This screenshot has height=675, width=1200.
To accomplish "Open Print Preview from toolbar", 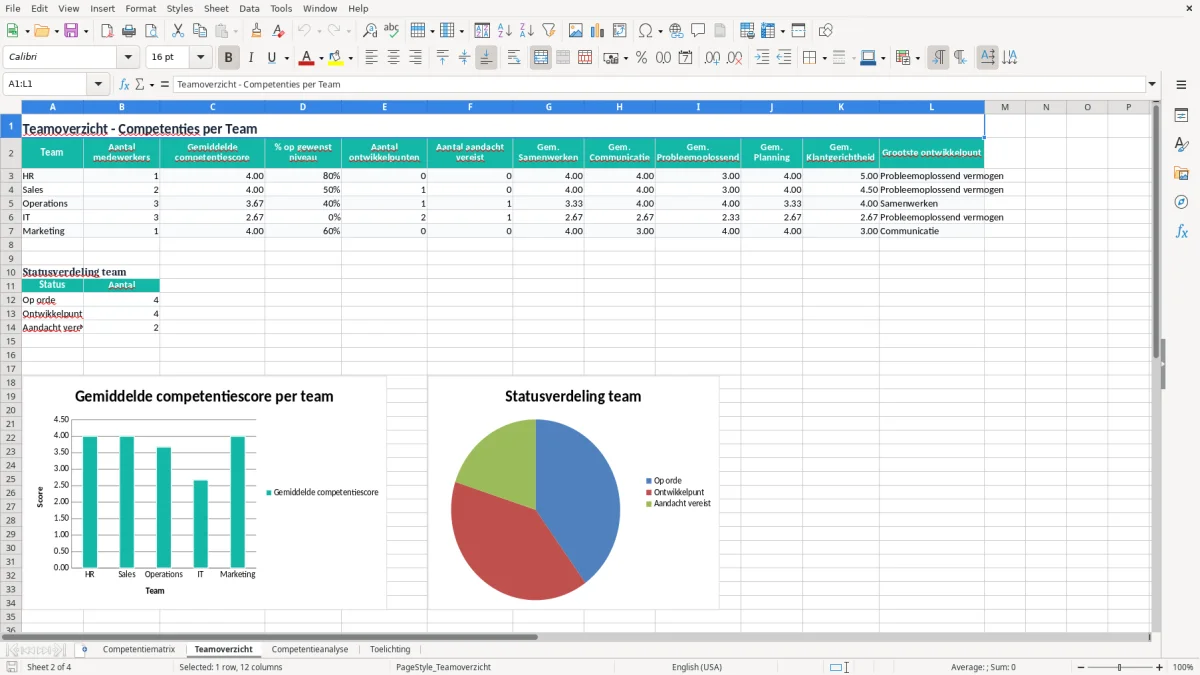I will click(151, 31).
